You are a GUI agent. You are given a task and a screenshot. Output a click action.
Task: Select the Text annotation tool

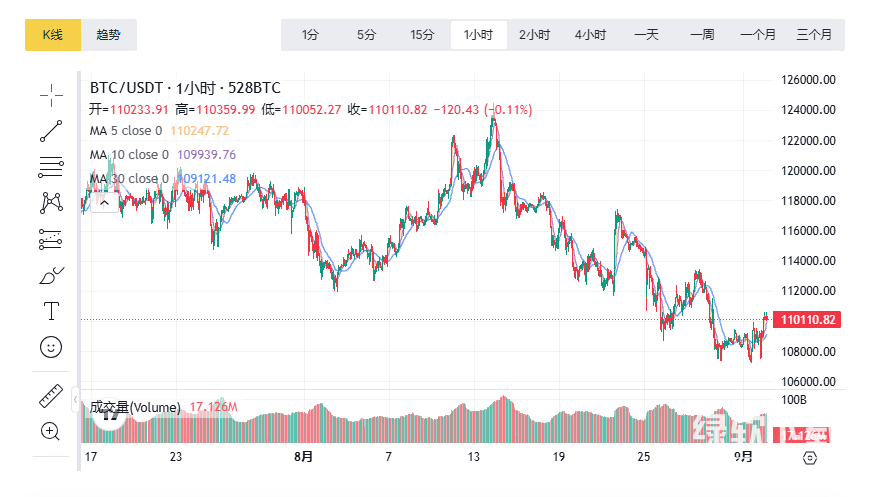click(x=51, y=311)
